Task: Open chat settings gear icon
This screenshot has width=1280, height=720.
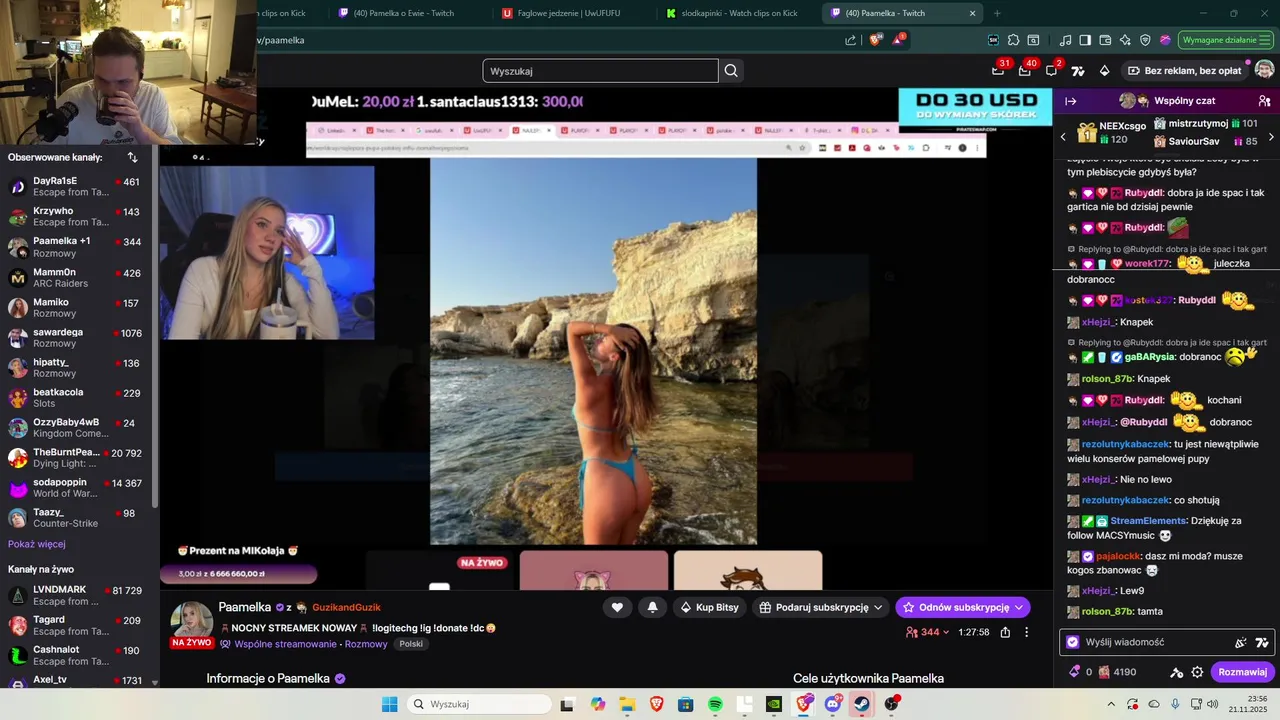Action: tap(1197, 672)
